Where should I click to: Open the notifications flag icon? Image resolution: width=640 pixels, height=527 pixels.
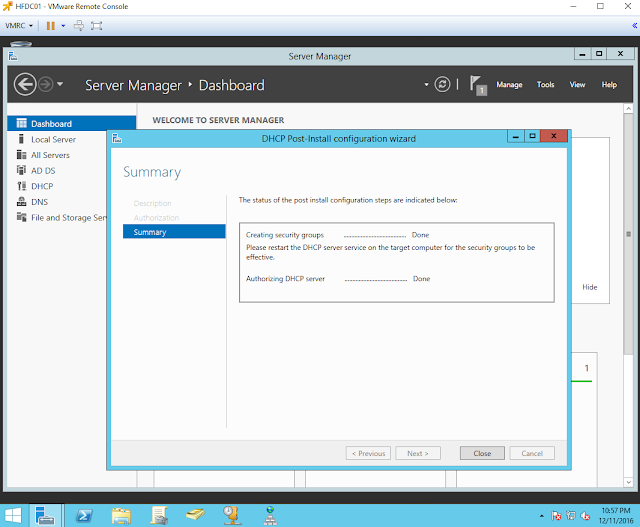pos(478,85)
